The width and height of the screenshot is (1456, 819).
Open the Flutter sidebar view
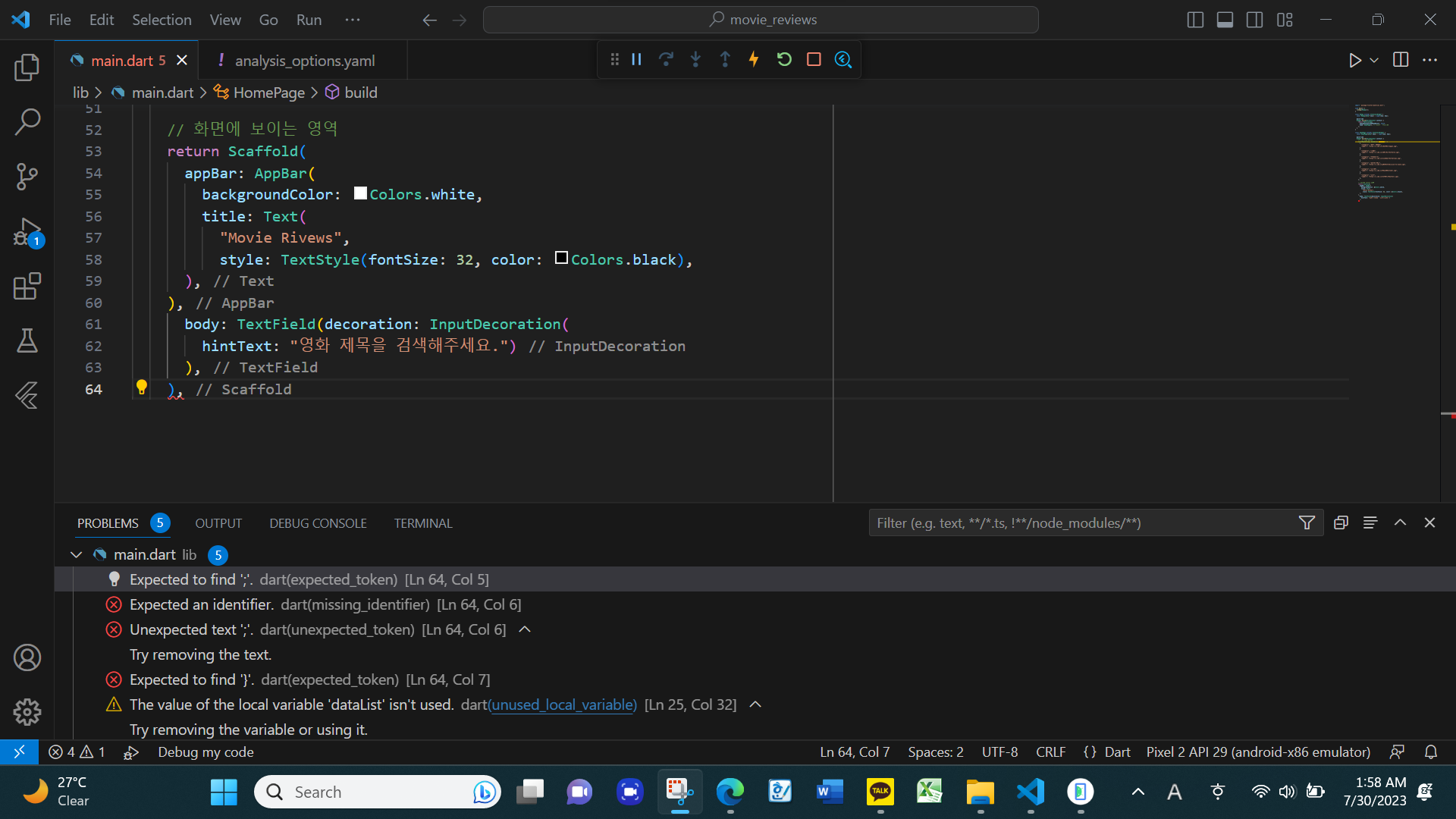coord(27,395)
